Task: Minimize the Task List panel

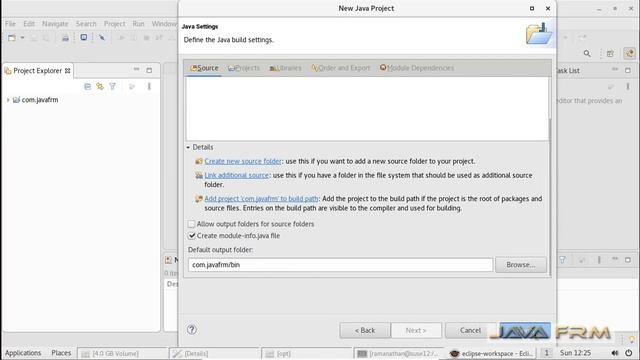Action: tap(615, 70)
